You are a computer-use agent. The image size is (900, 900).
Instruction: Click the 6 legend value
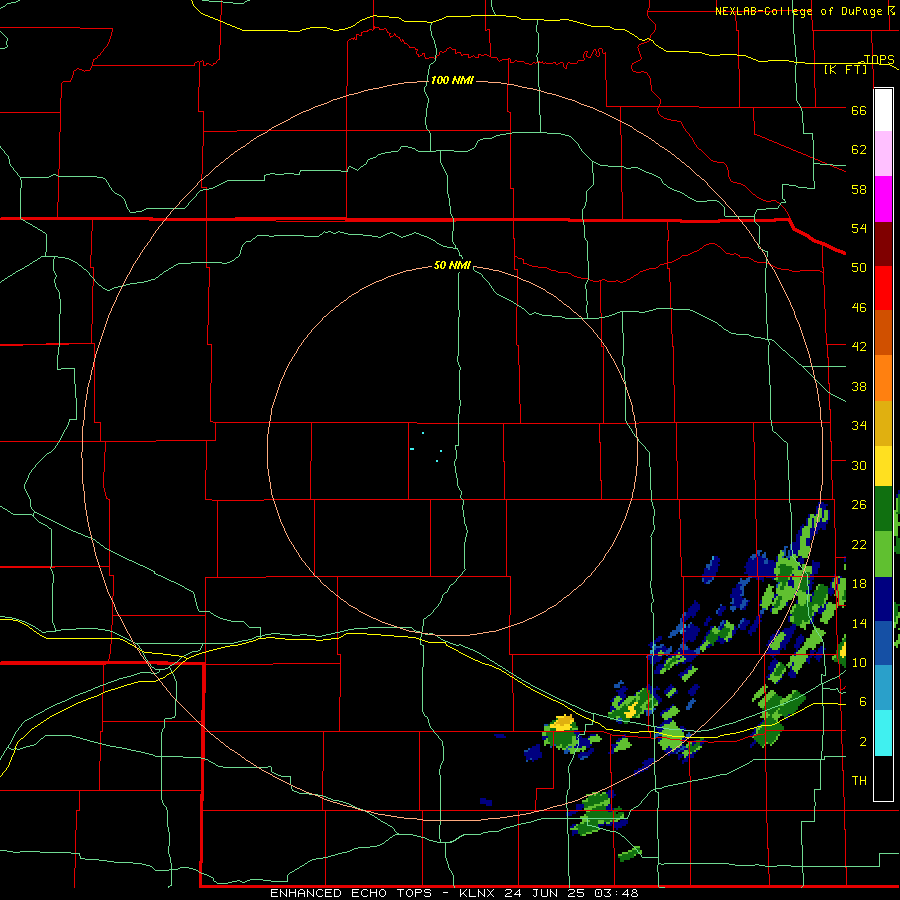863,702
